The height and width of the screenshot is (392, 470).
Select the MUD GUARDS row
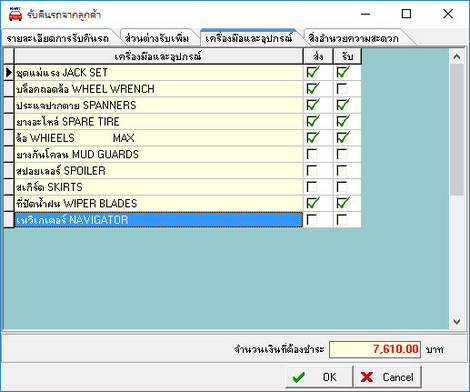[x=159, y=154]
